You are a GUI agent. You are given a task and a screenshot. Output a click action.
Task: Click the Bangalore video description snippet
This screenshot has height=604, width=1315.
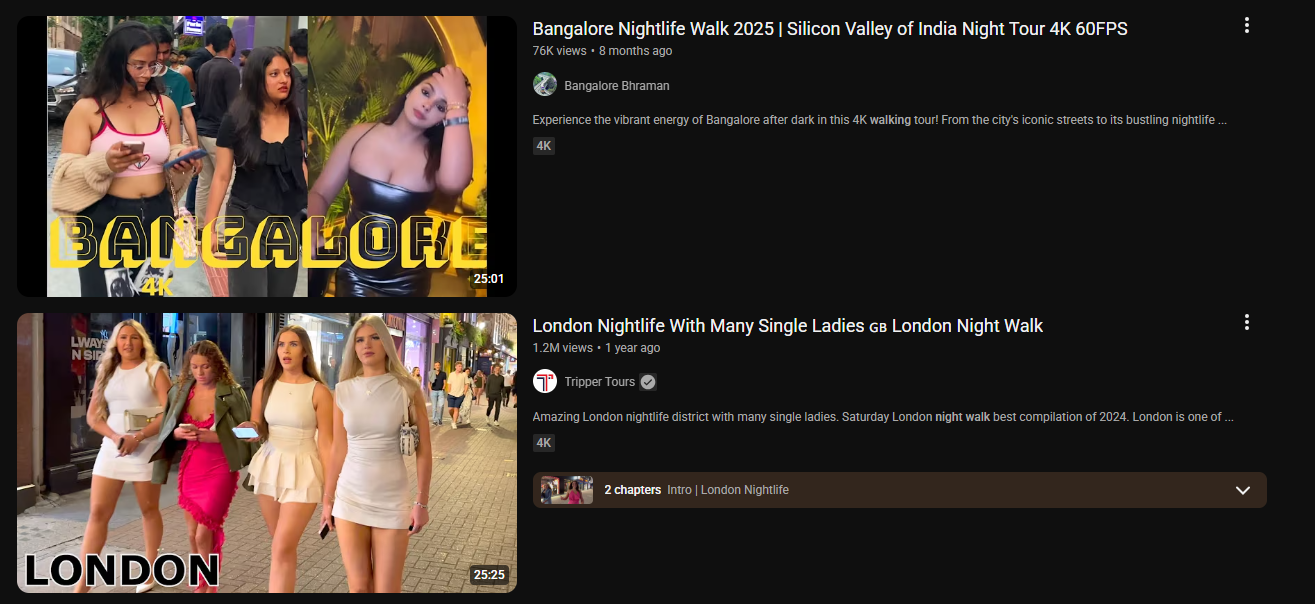879,120
